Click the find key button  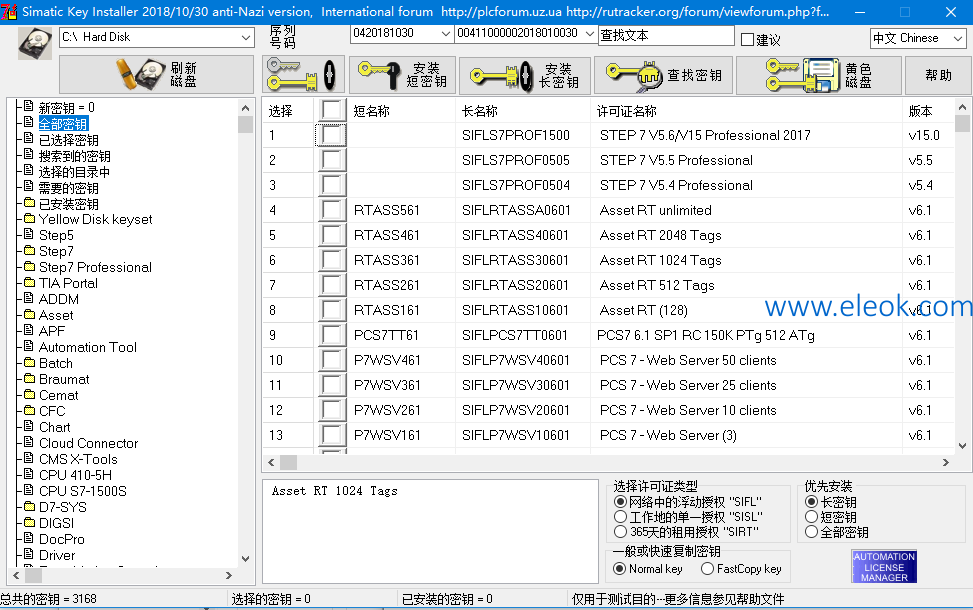pos(664,75)
